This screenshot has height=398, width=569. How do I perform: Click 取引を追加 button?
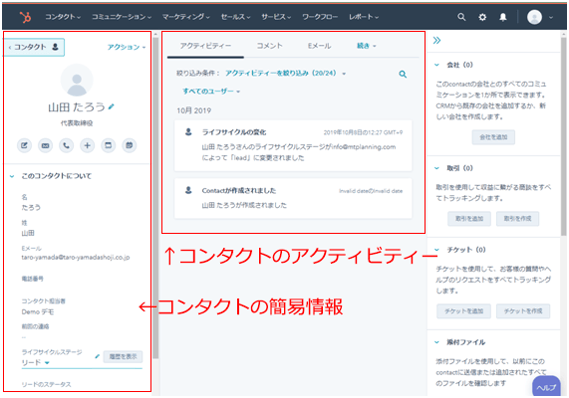coord(469,219)
